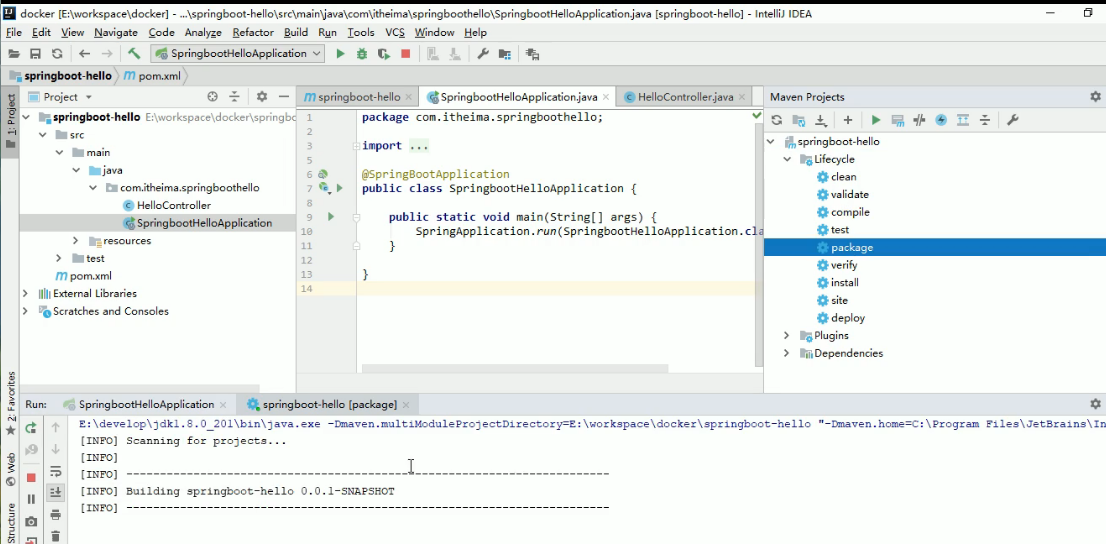Toggle Offline Mode in Maven toolbar
Image resolution: width=1106 pixels, height=544 pixels.
919,120
